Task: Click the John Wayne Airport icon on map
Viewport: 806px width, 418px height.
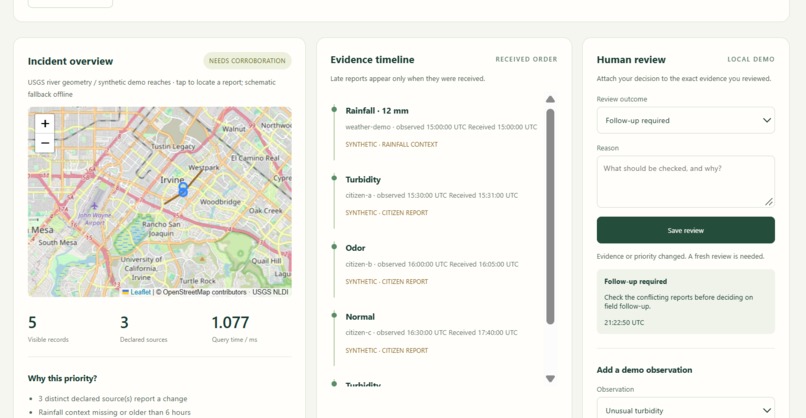Action: 94,206
